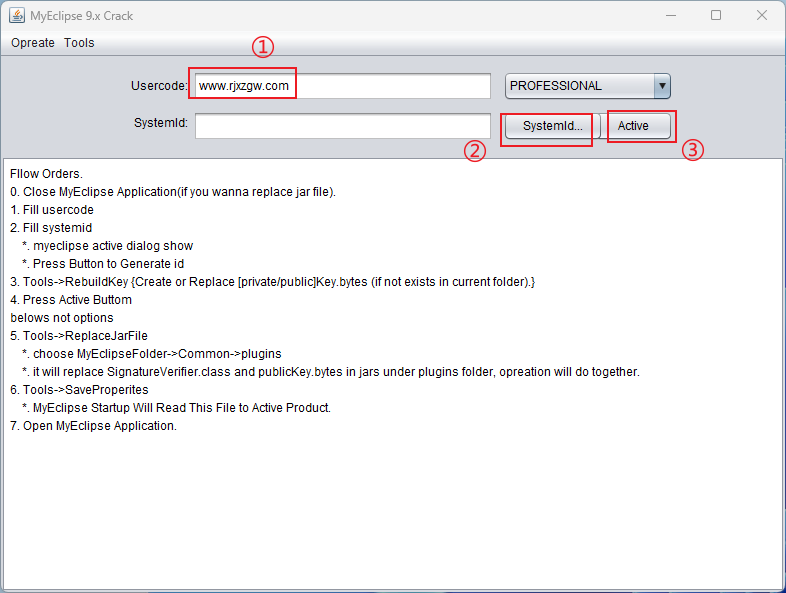Minimize the MyEclipse 9.x Crack window

pos(671,16)
